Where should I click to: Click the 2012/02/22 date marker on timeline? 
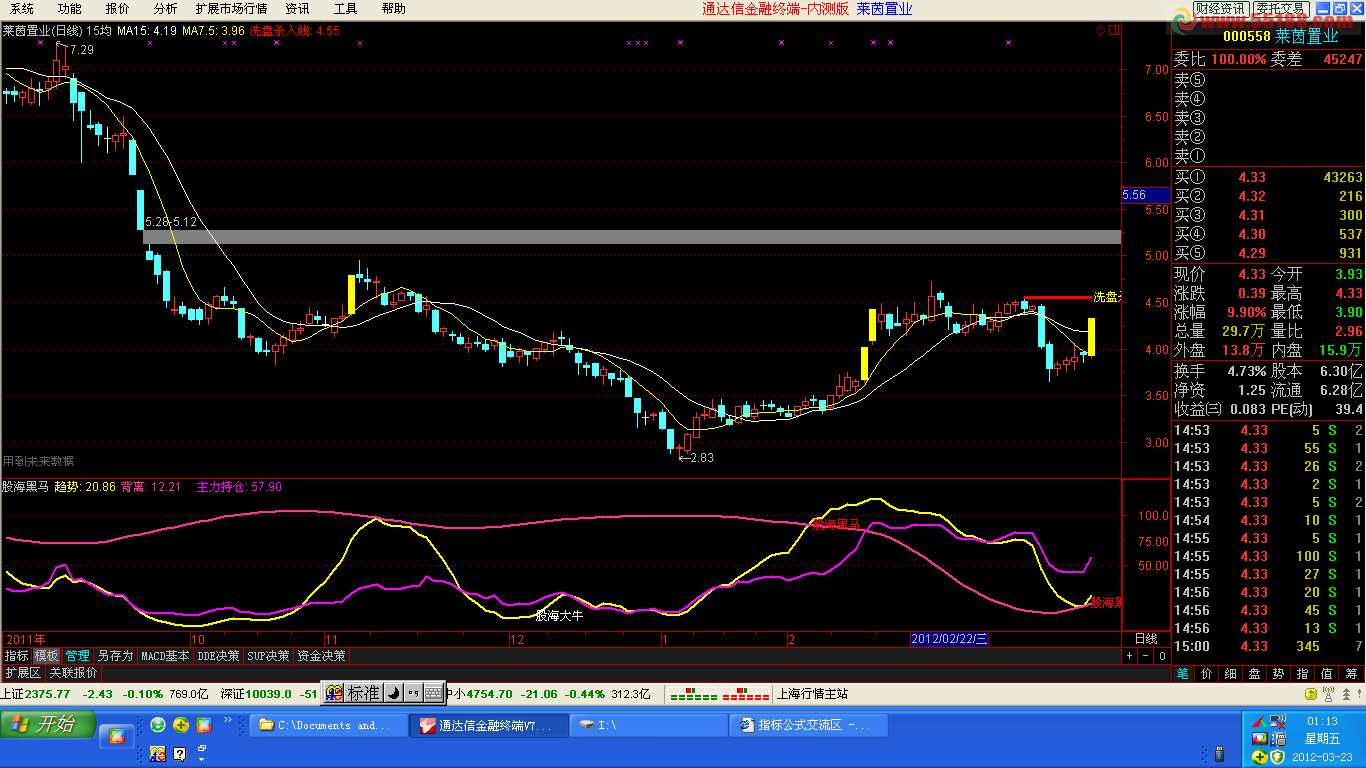[x=948, y=639]
